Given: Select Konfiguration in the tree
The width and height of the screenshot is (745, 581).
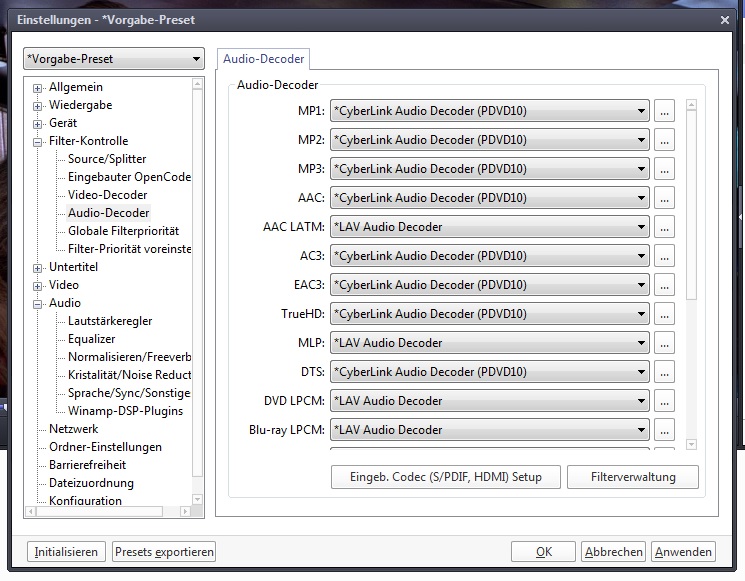Looking at the screenshot, I should pyautogui.click(x=86, y=500).
